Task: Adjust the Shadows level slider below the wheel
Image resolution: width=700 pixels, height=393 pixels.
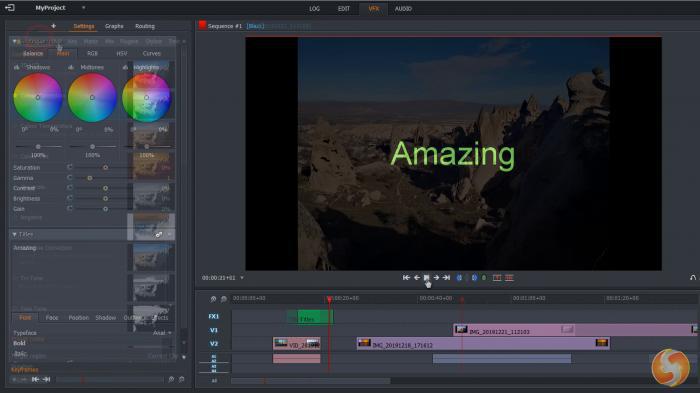Action: 38,146
